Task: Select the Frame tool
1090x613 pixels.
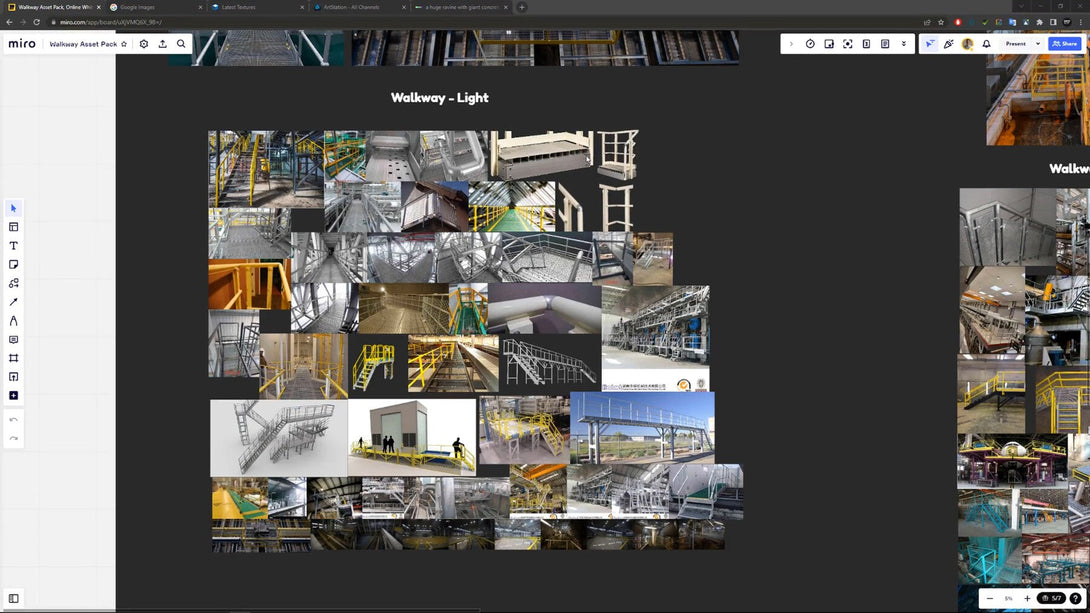Action: (13, 359)
